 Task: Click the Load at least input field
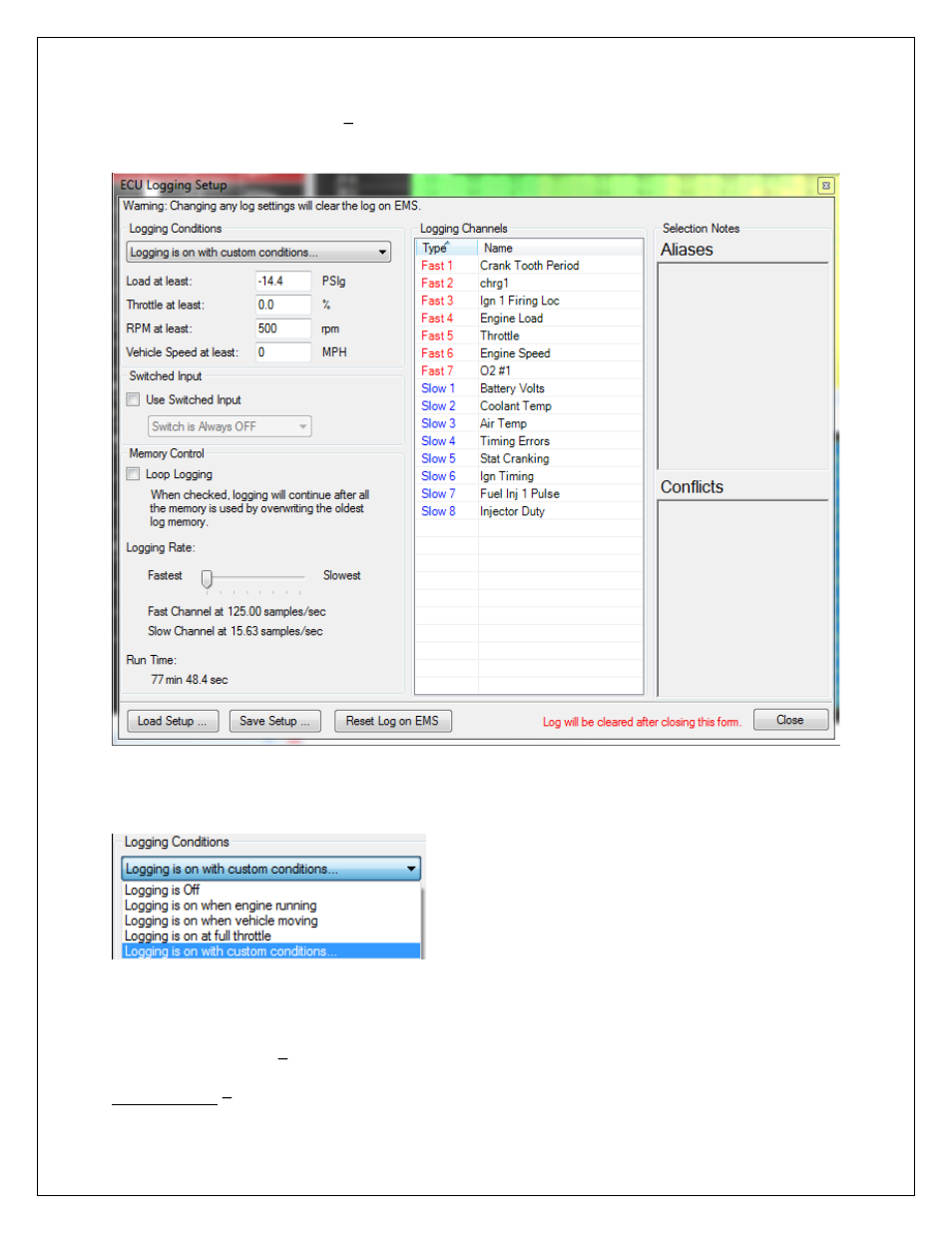pyautogui.click(x=283, y=282)
